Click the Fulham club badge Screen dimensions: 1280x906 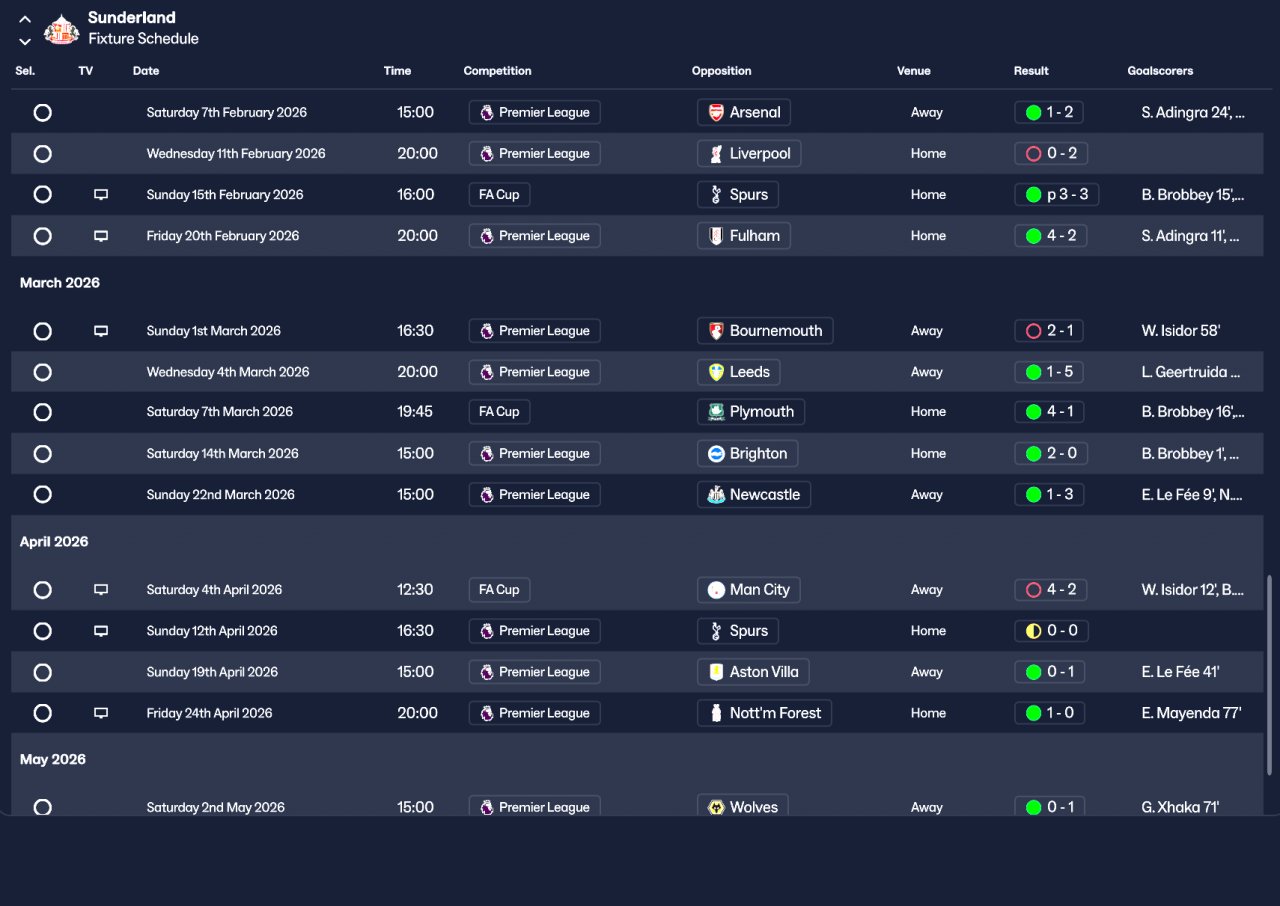[716, 236]
